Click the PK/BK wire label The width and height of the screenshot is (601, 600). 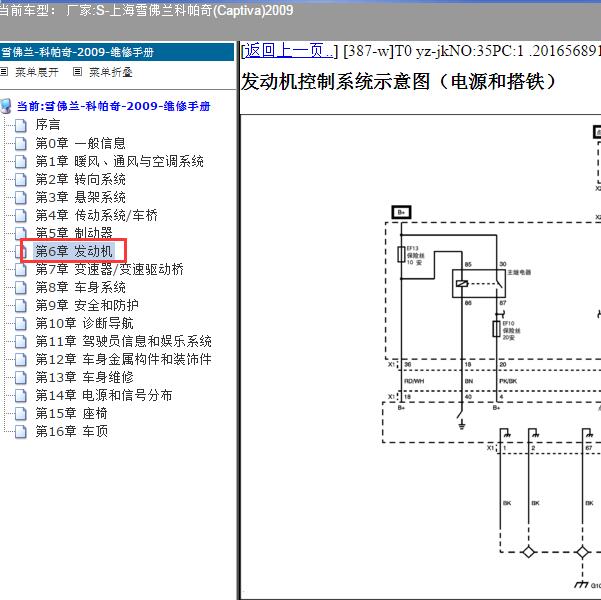click(508, 381)
